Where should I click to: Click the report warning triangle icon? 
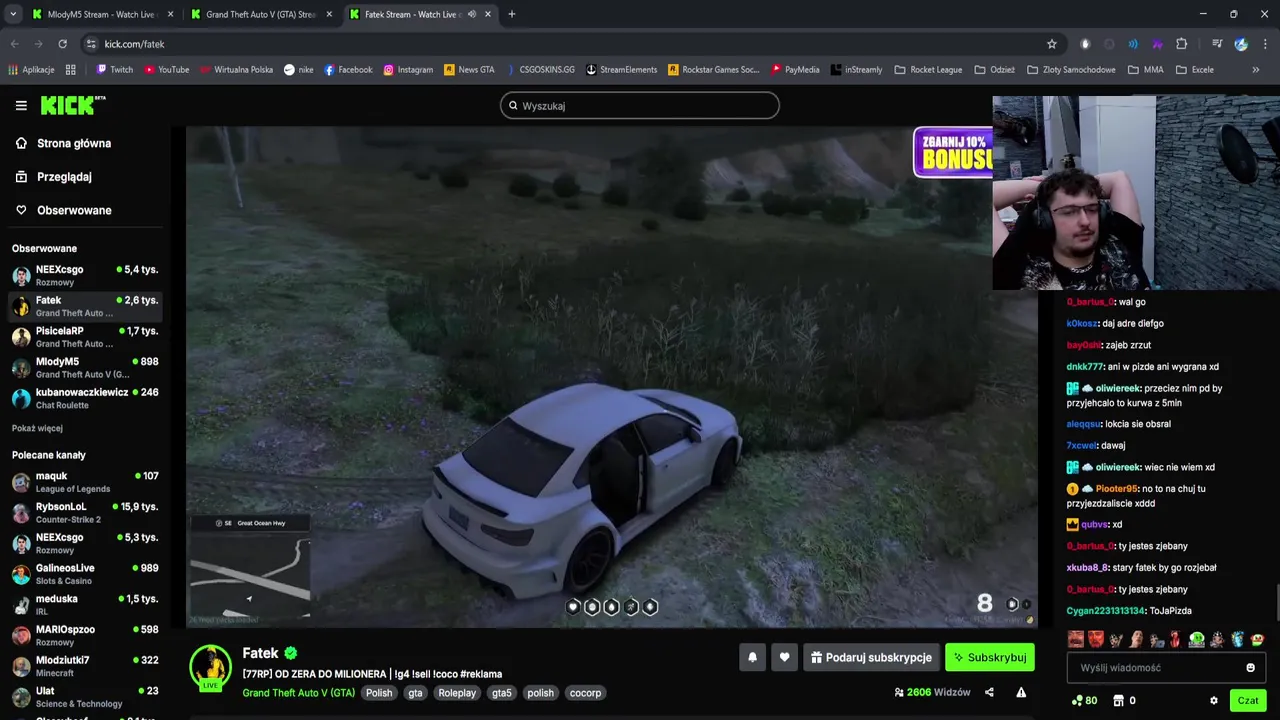coord(1021,692)
